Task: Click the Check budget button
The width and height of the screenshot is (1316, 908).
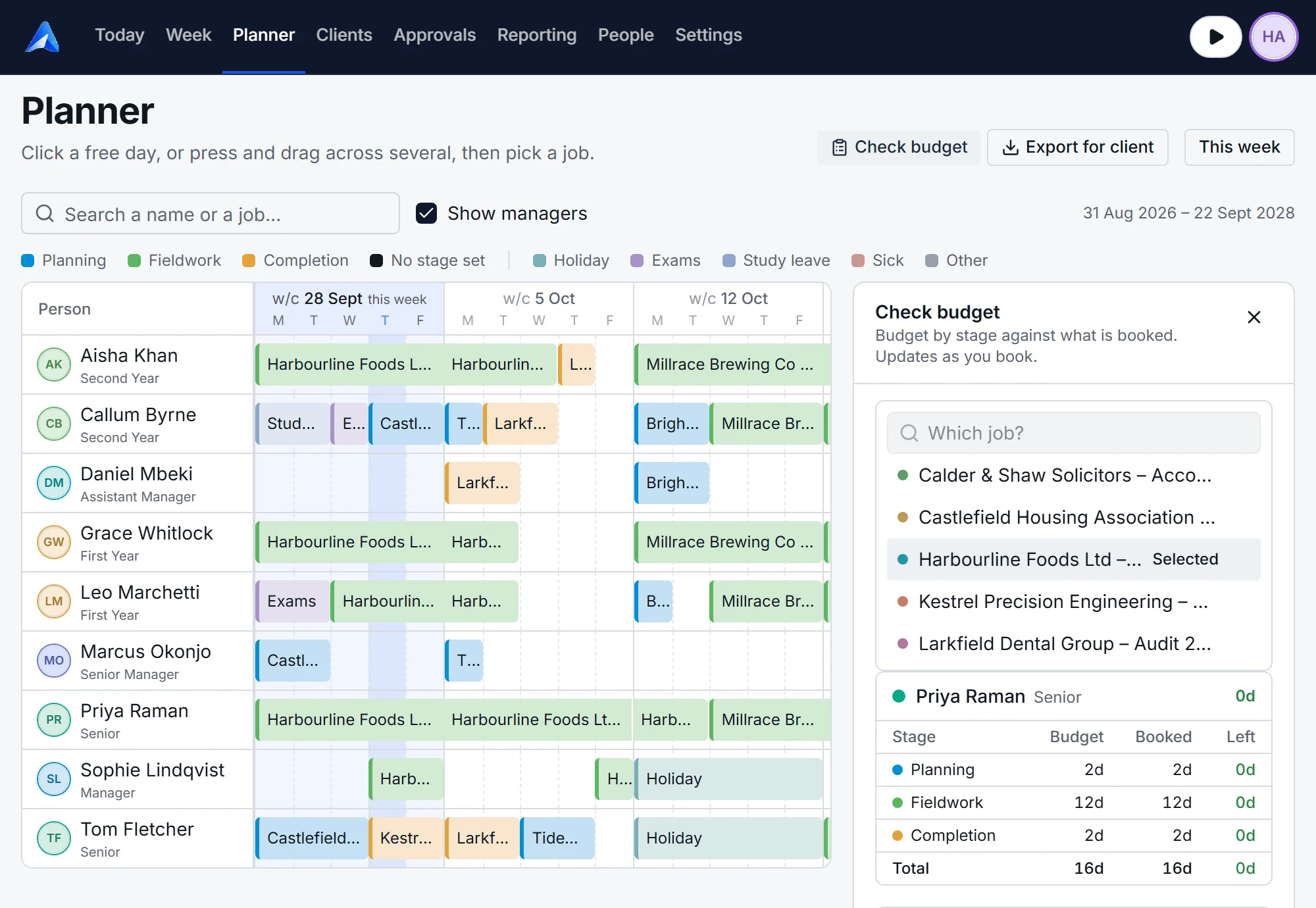Action: pos(899,147)
